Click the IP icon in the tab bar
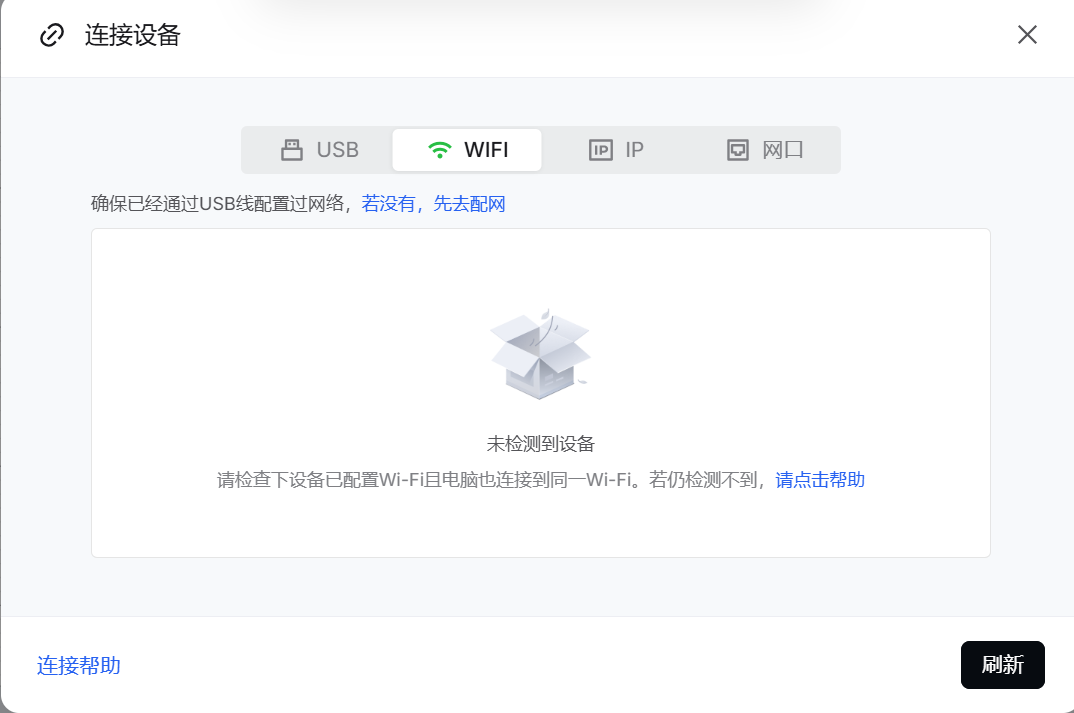Image resolution: width=1074 pixels, height=713 pixels. click(x=600, y=150)
